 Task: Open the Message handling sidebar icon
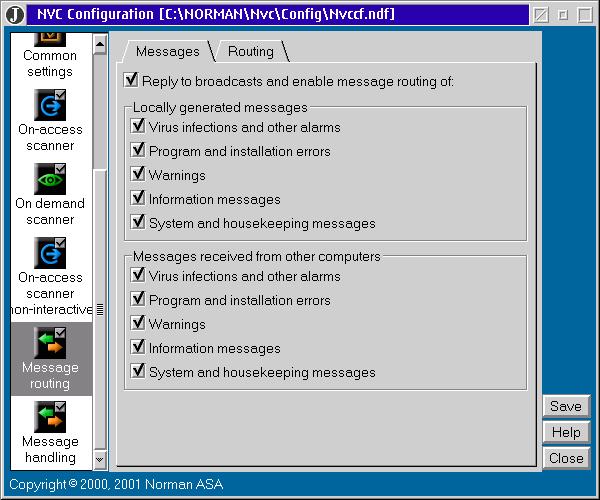pos(50,417)
